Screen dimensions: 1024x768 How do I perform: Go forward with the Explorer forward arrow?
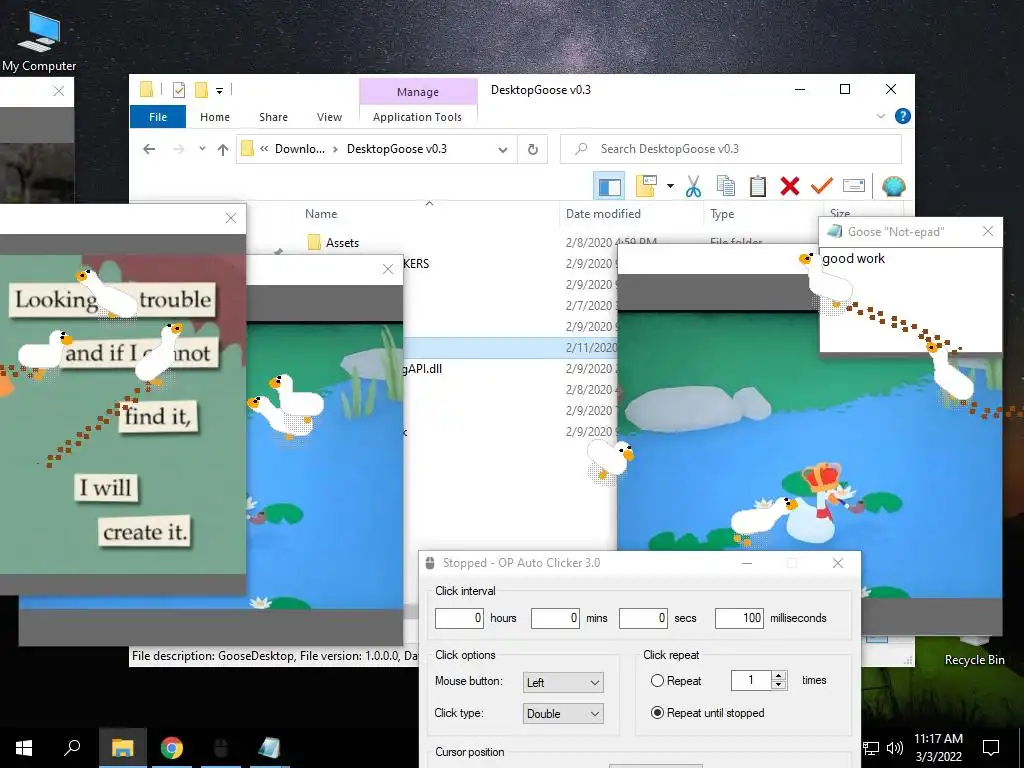178,149
